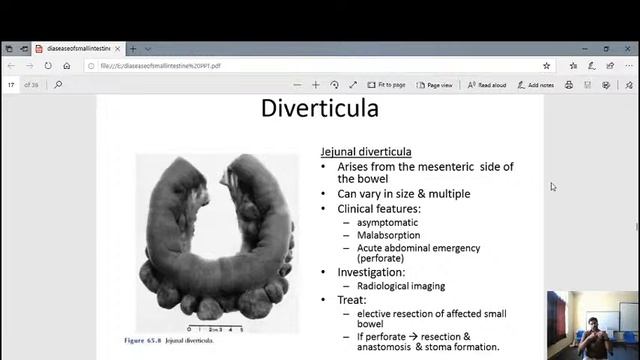Click the Malabsorption bullet text
Viewport: 640px width, 360px height.
point(388,236)
